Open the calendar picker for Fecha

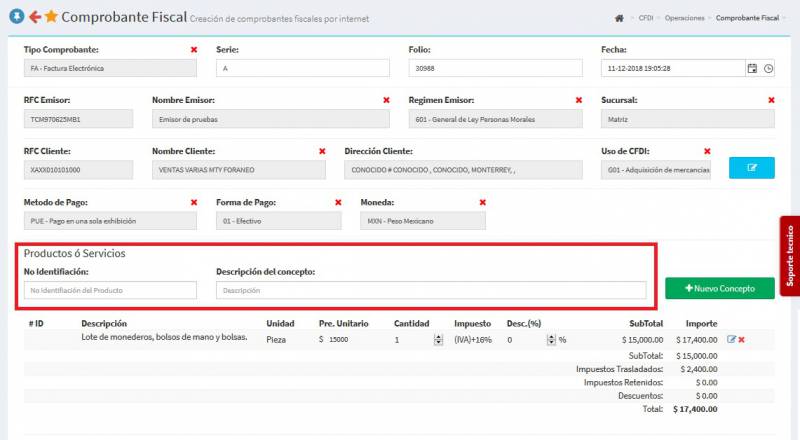[752, 69]
